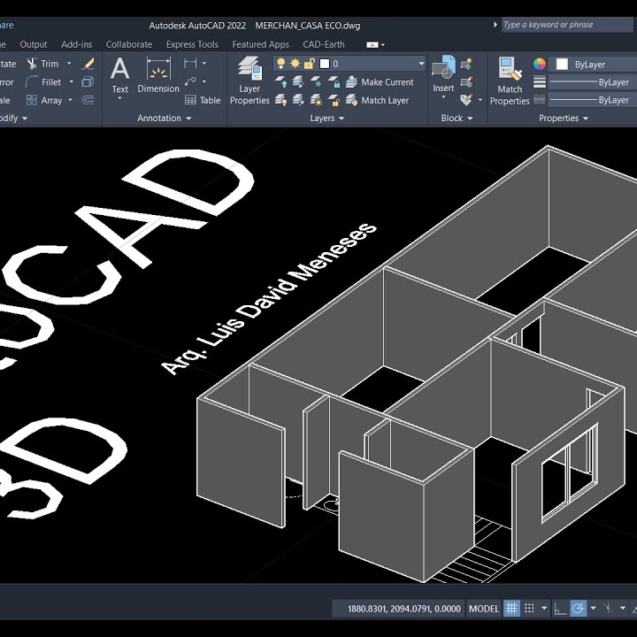Screen dimensions: 637x637
Task: Switch to the Express Tools tab
Action: pyautogui.click(x=192, y=44)
